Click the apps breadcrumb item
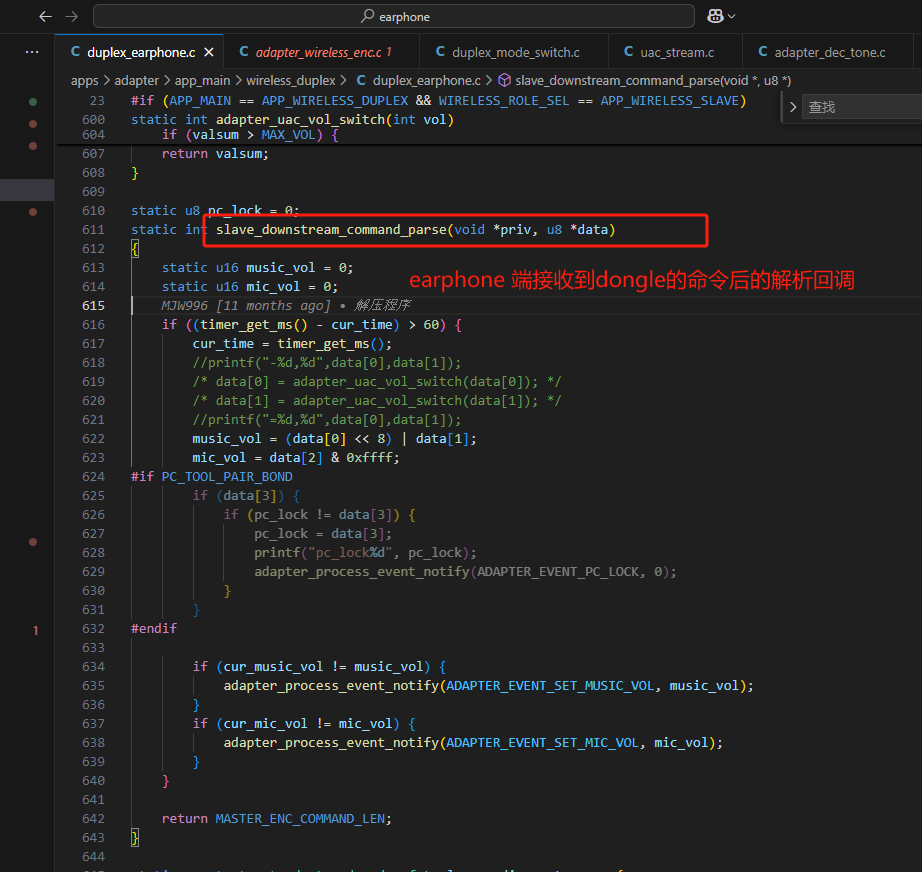The width and height of the screenshot is (922, 872). [x=85, y=81]
